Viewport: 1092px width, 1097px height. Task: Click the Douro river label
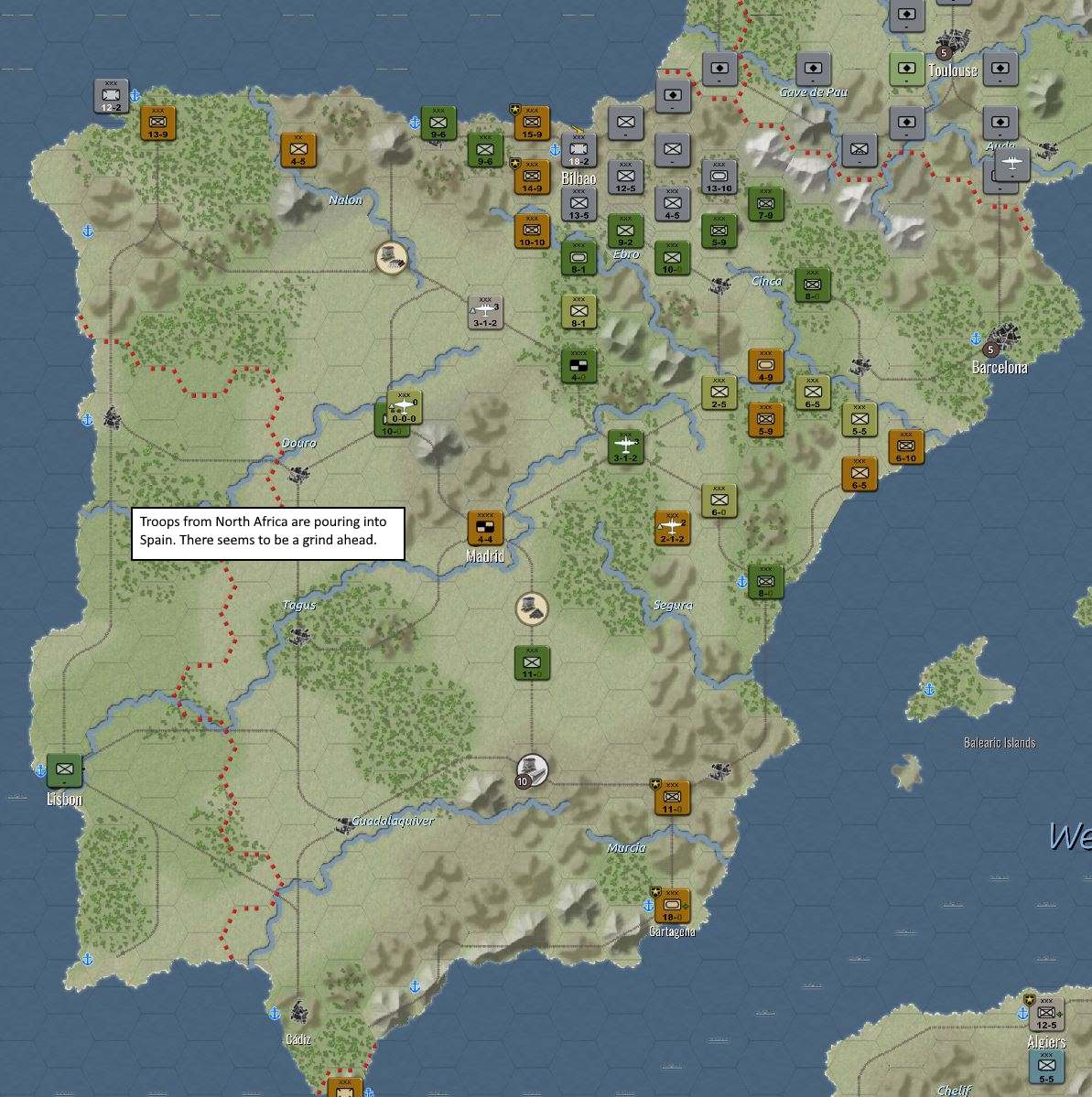point(299,443)
